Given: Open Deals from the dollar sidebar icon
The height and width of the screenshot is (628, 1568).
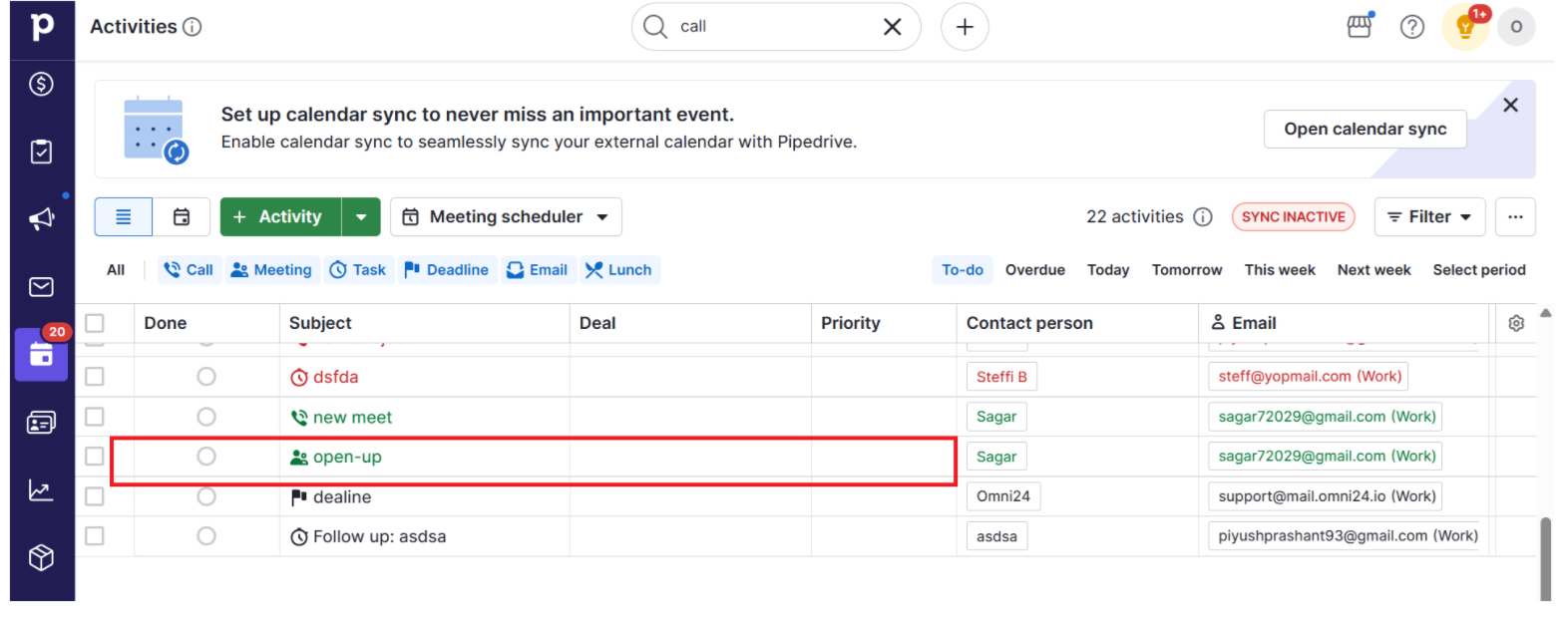Looking at the screenshot, I should point(41,85).
